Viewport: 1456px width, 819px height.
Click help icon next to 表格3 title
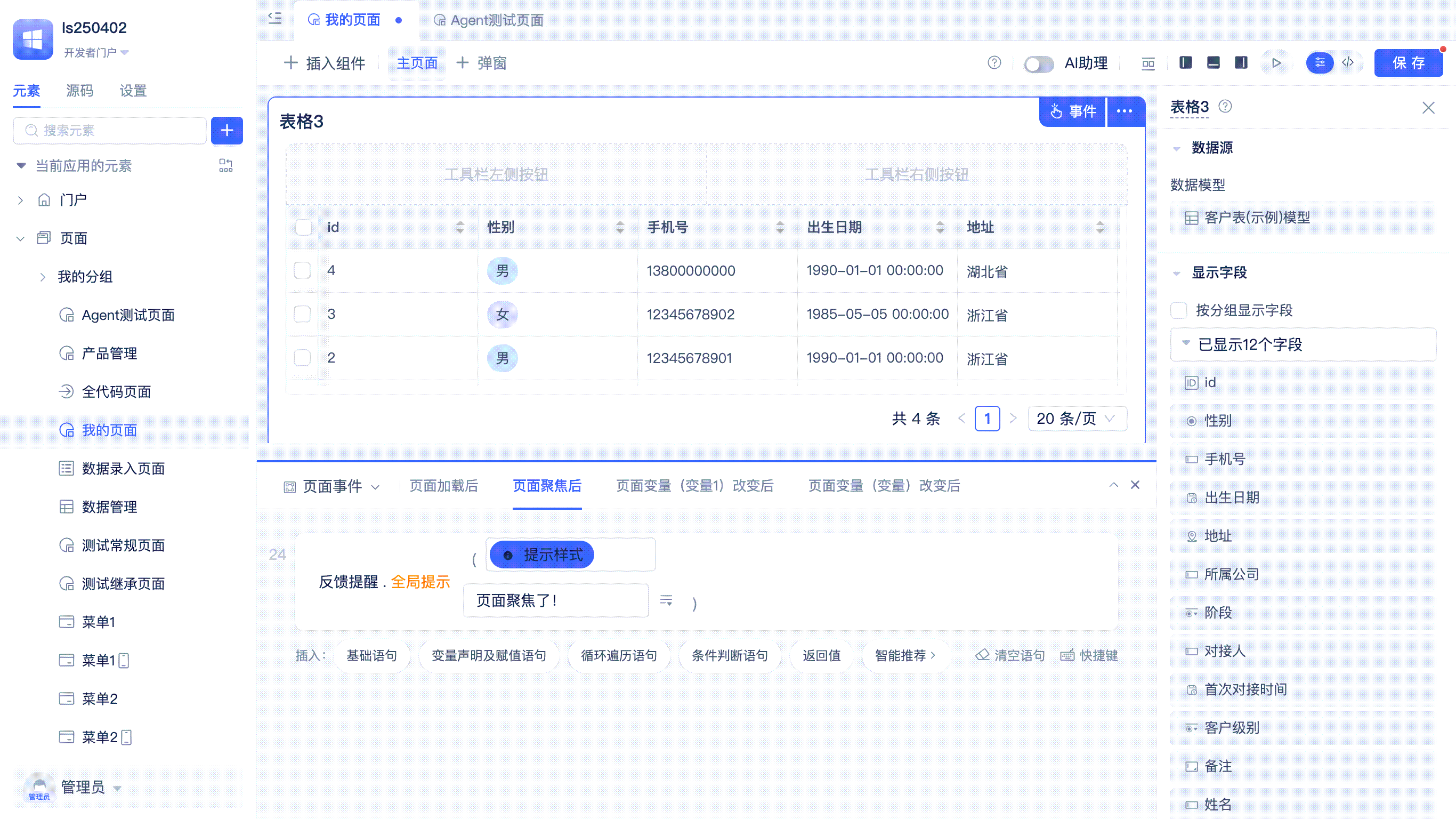[x=1225, y=106]
